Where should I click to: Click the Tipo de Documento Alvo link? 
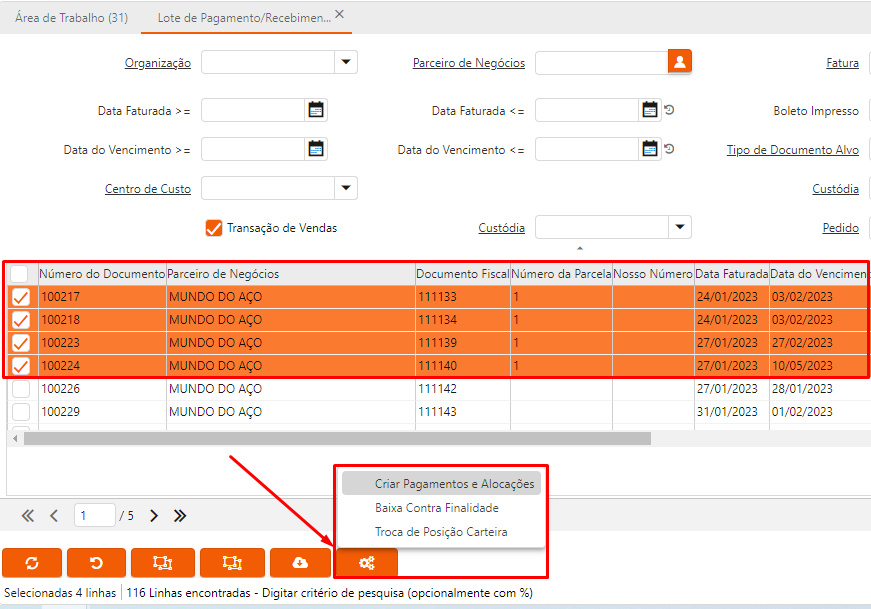click(x=792, y=150)
